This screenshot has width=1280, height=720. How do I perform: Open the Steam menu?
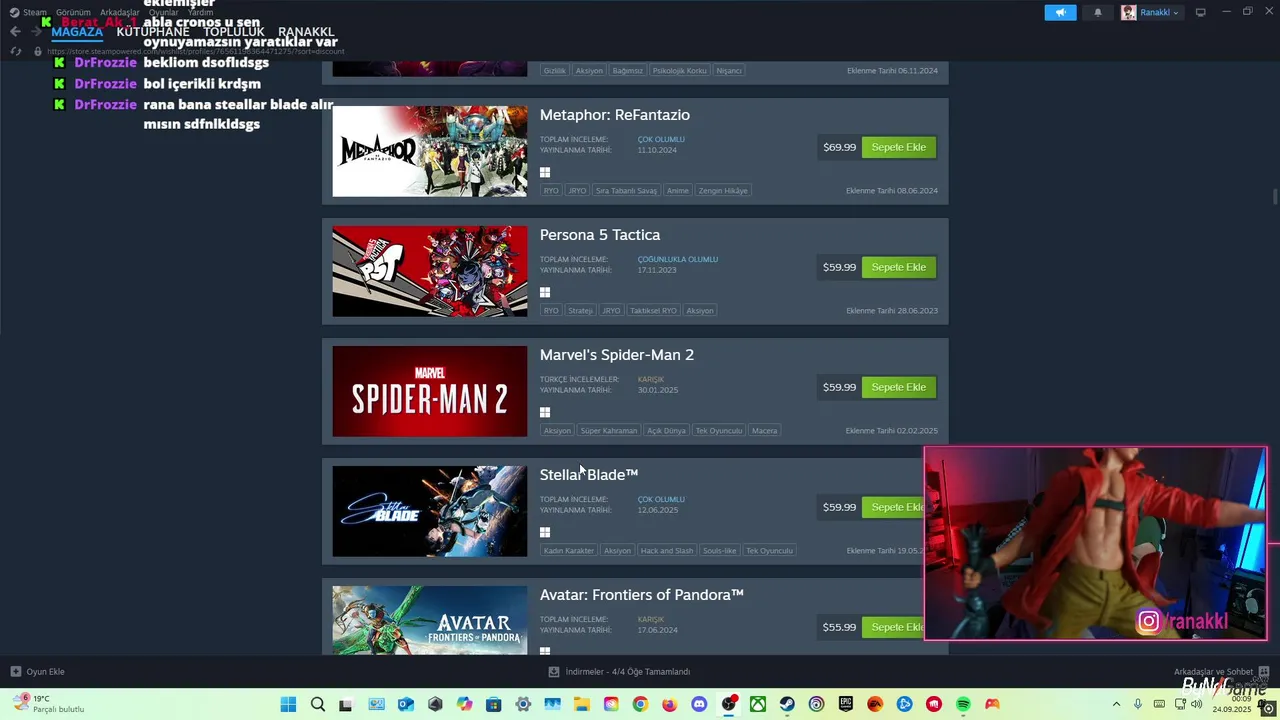(x=29, y=13)
